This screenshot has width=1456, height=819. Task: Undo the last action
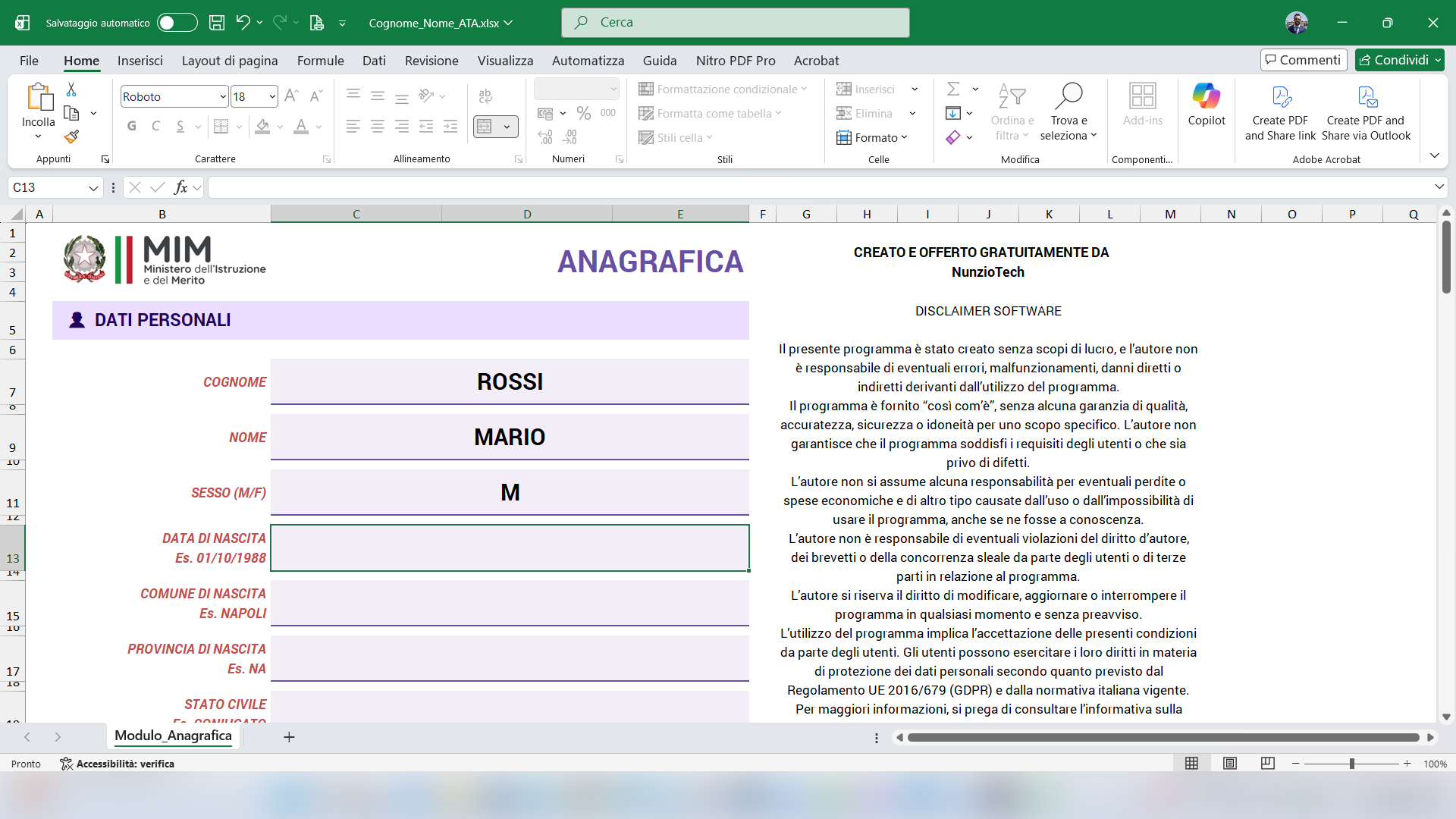243,23
